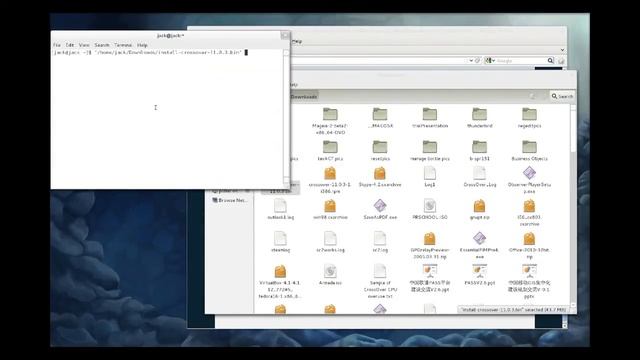Image resolution: width=640 pixels, height=360 pixels.
Task: Open the Mageia-2-beta2 DVD folder
Action: (x=330, y=121)
